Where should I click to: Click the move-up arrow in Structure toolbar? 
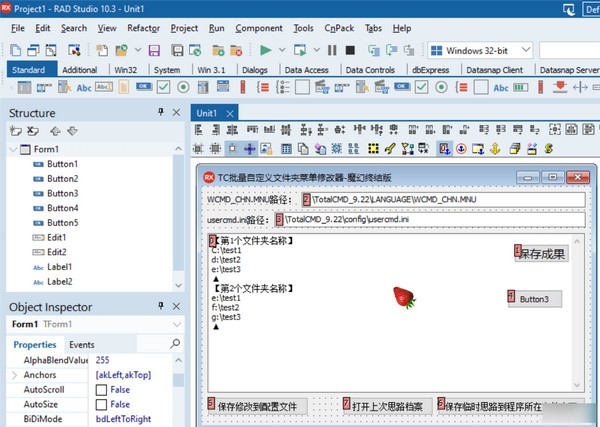point(55,131)
